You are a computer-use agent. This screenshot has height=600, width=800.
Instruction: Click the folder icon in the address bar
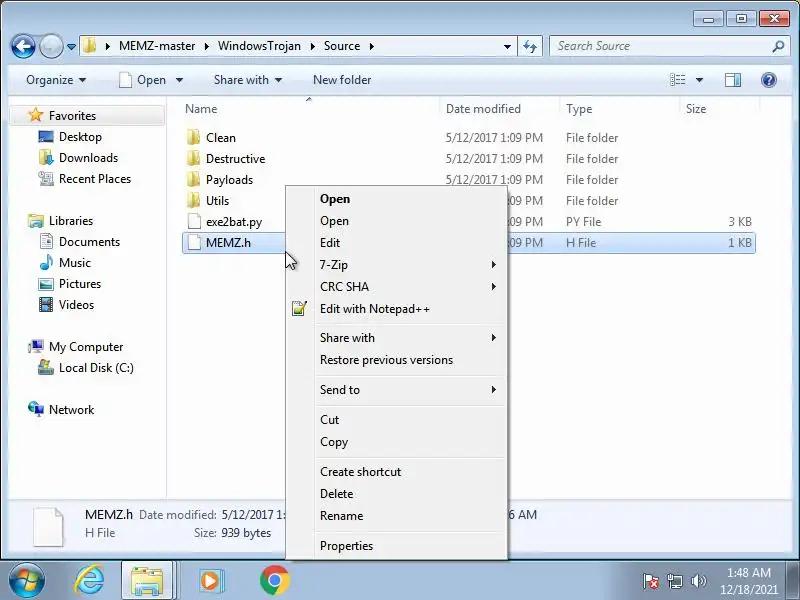[90, 46]
